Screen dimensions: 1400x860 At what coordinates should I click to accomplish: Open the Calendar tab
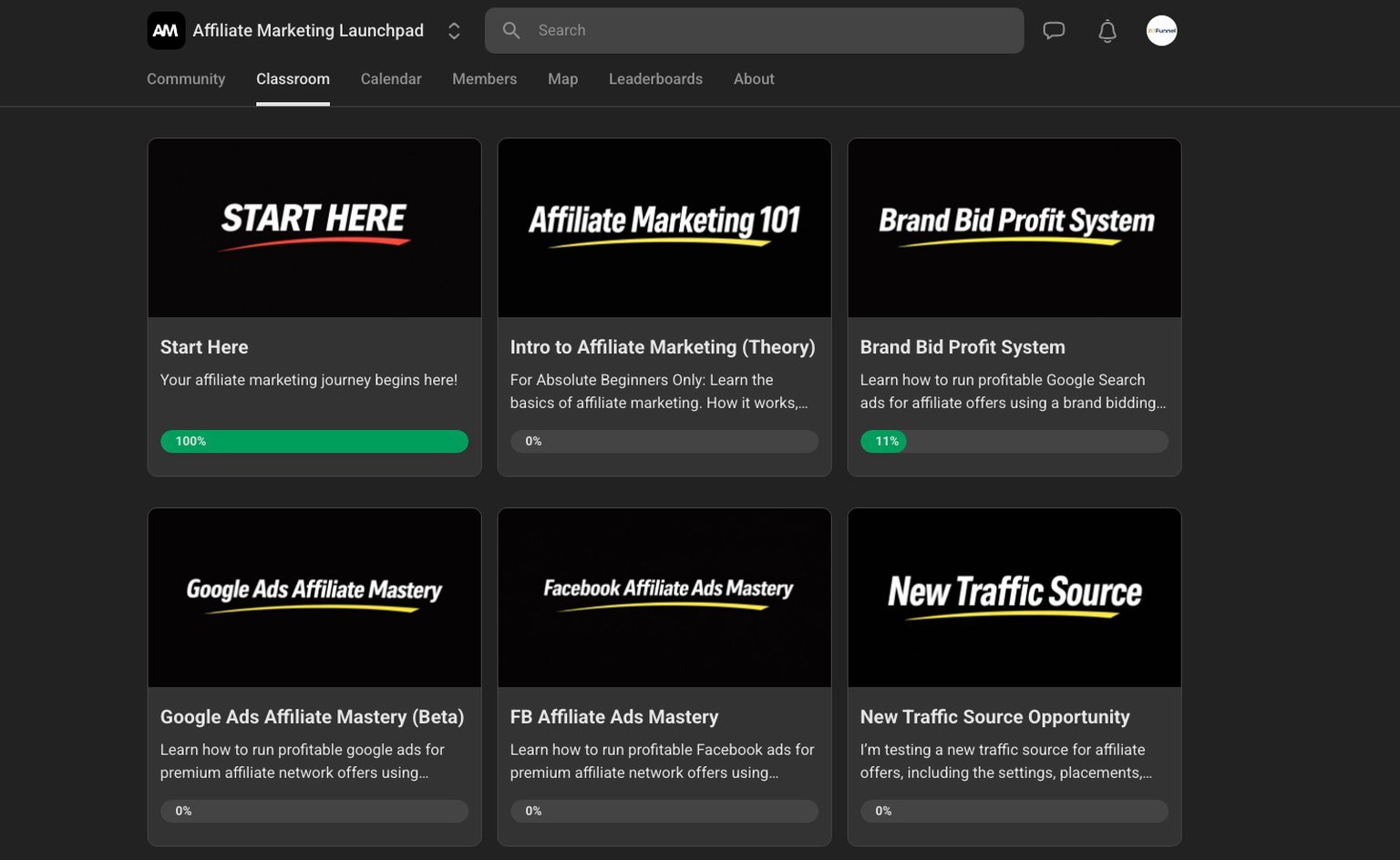(391, 79)
